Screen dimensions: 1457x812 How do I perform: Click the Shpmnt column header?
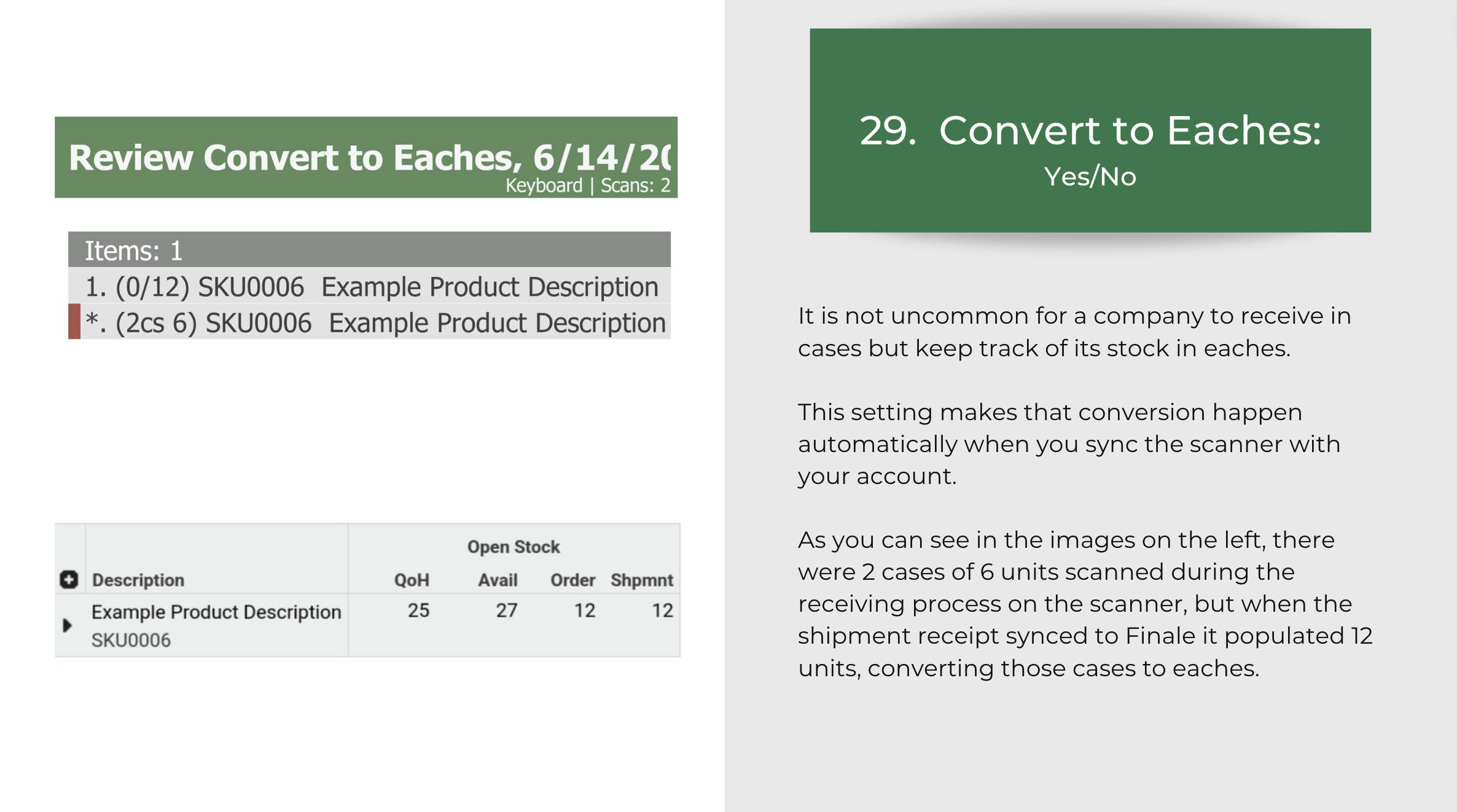point(642,580)
